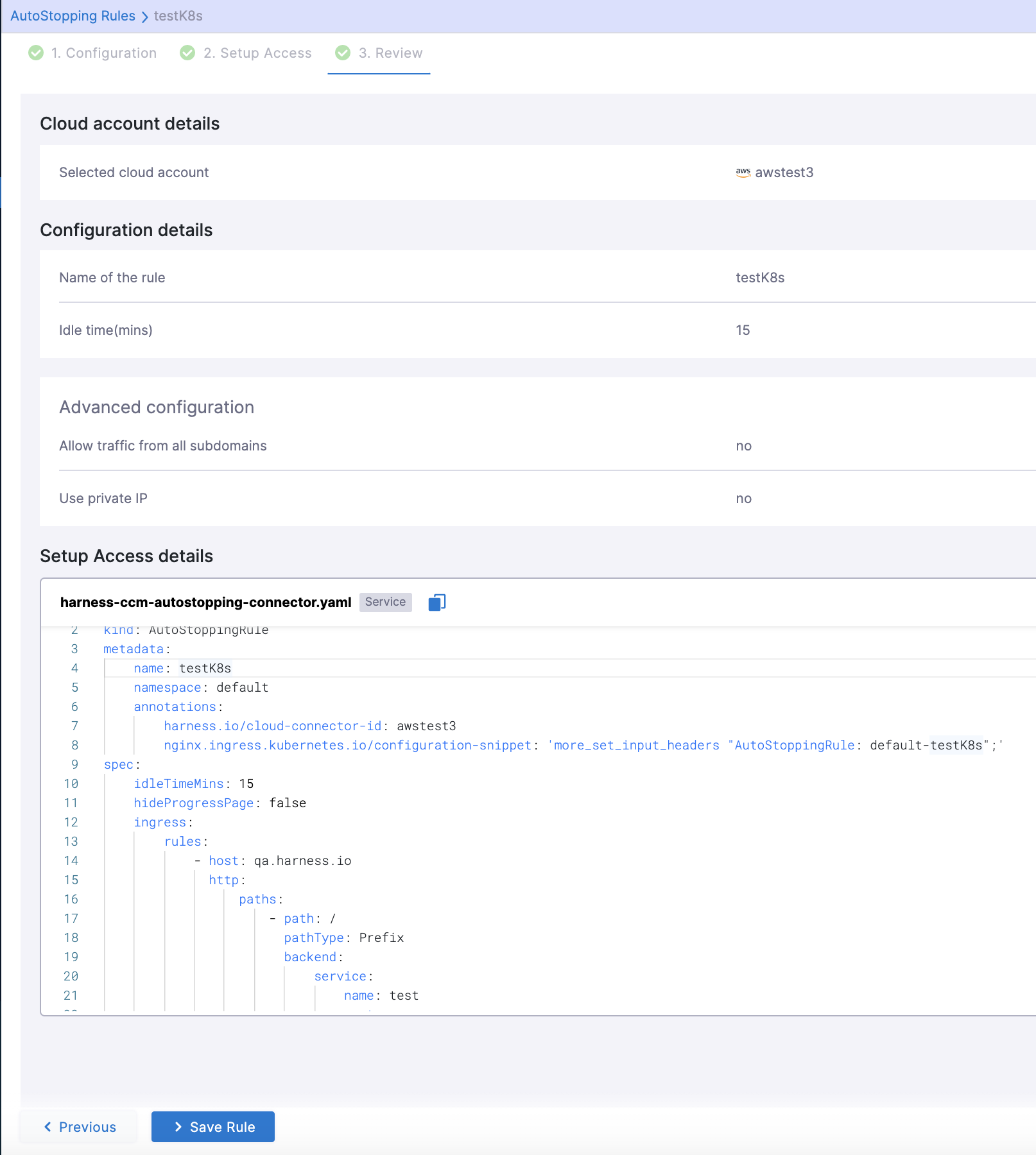
Task: Click the breadcrumb chevron separator
Action: [x=144, y=17]
